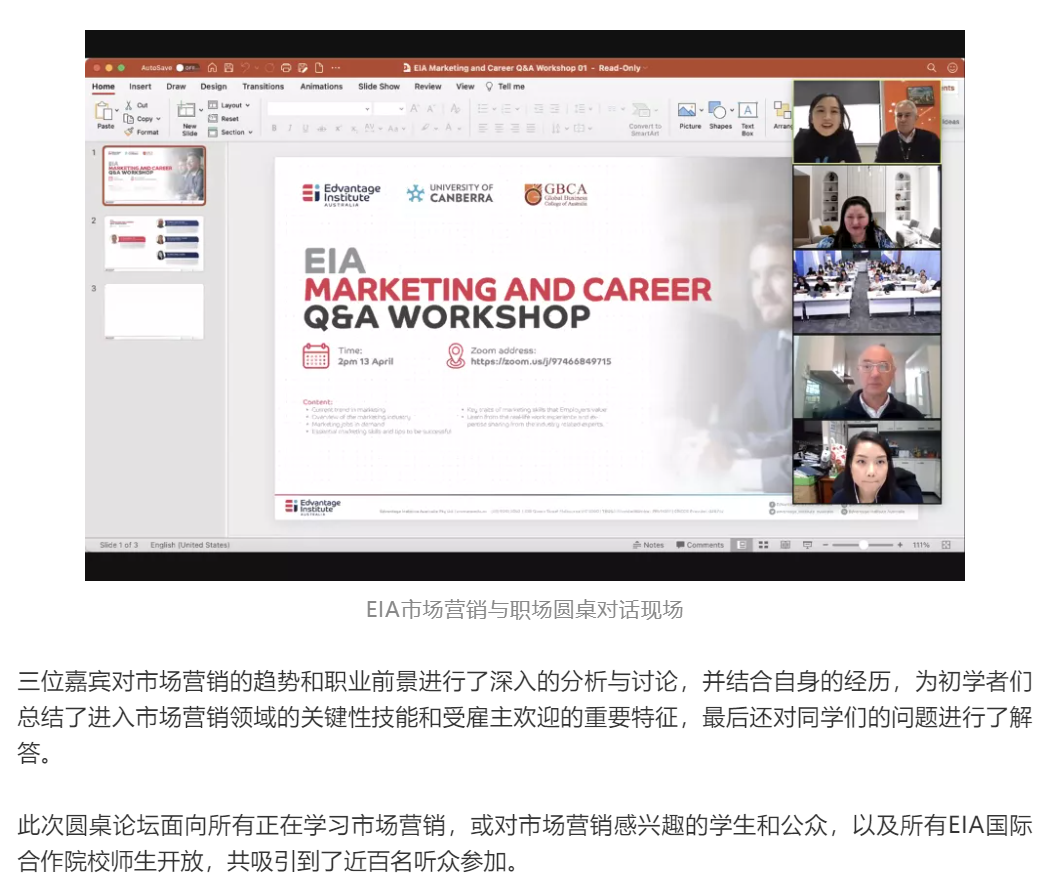Click the Save icon in title bar
The height and width of the screenshot is (878, 1048).
pos(229,68)
